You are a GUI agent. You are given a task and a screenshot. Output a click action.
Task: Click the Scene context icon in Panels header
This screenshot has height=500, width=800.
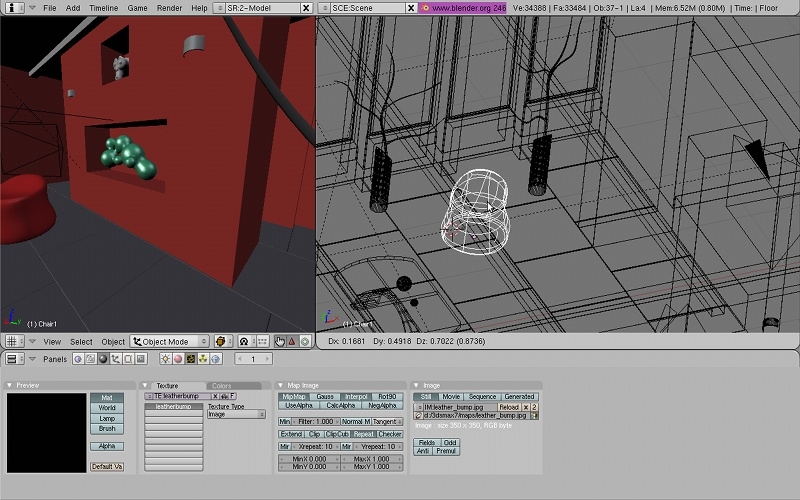(141, 359)
